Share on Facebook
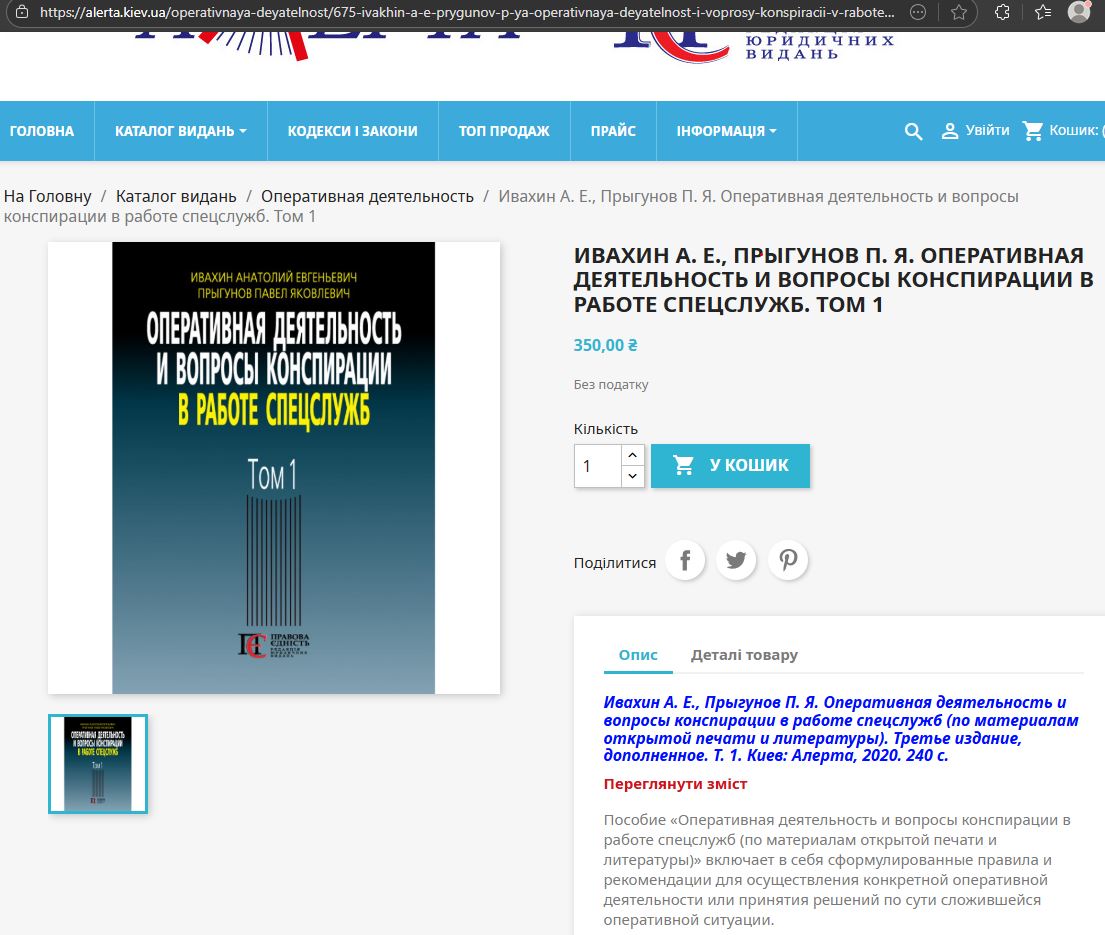The height and width of the screenshot is (935, 1105). 685,561
